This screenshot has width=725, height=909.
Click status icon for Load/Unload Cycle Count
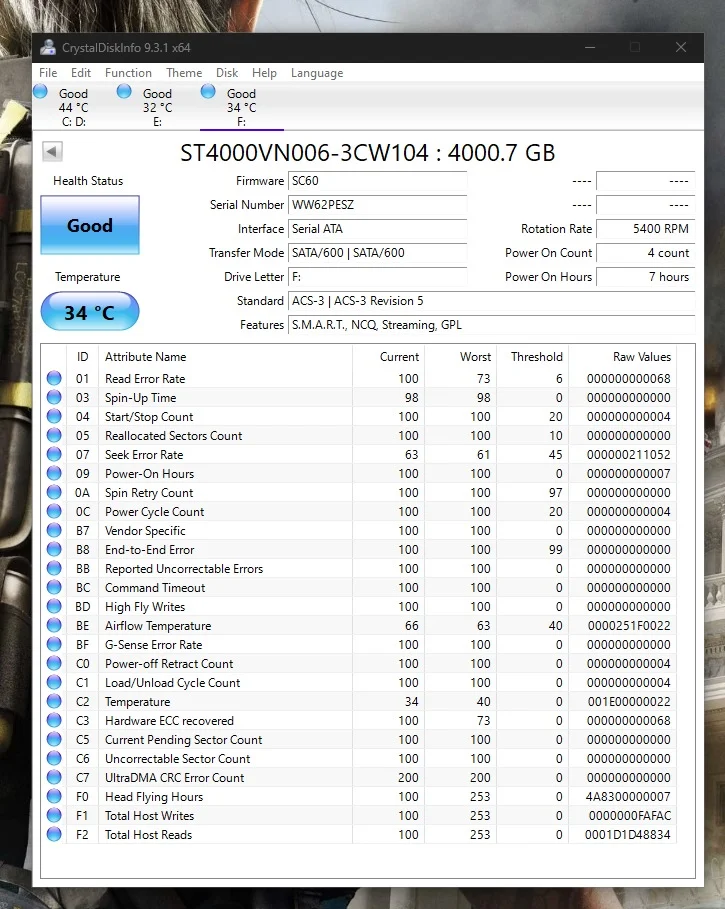click(54, 682)
